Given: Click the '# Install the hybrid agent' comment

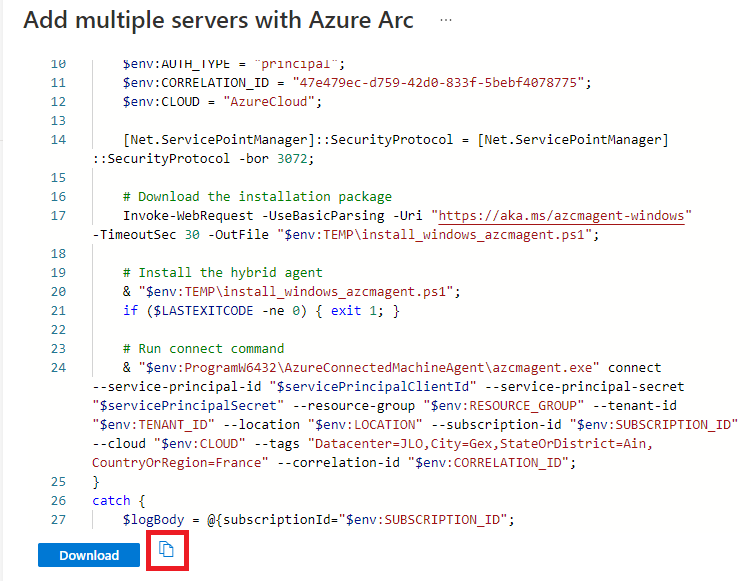Looking at the screenshot, I should (223, 273).
